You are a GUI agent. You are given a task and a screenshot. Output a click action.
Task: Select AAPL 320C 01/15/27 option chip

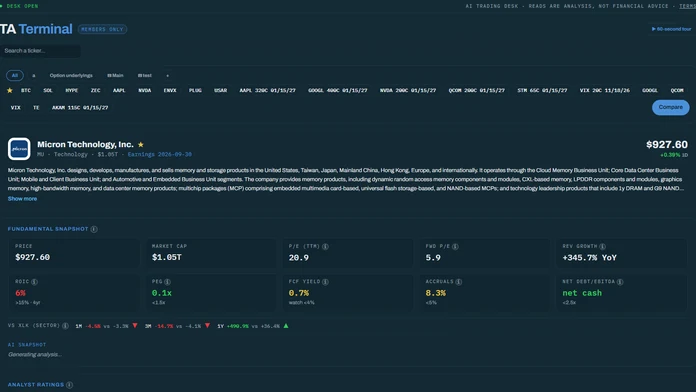click(268, 91)
